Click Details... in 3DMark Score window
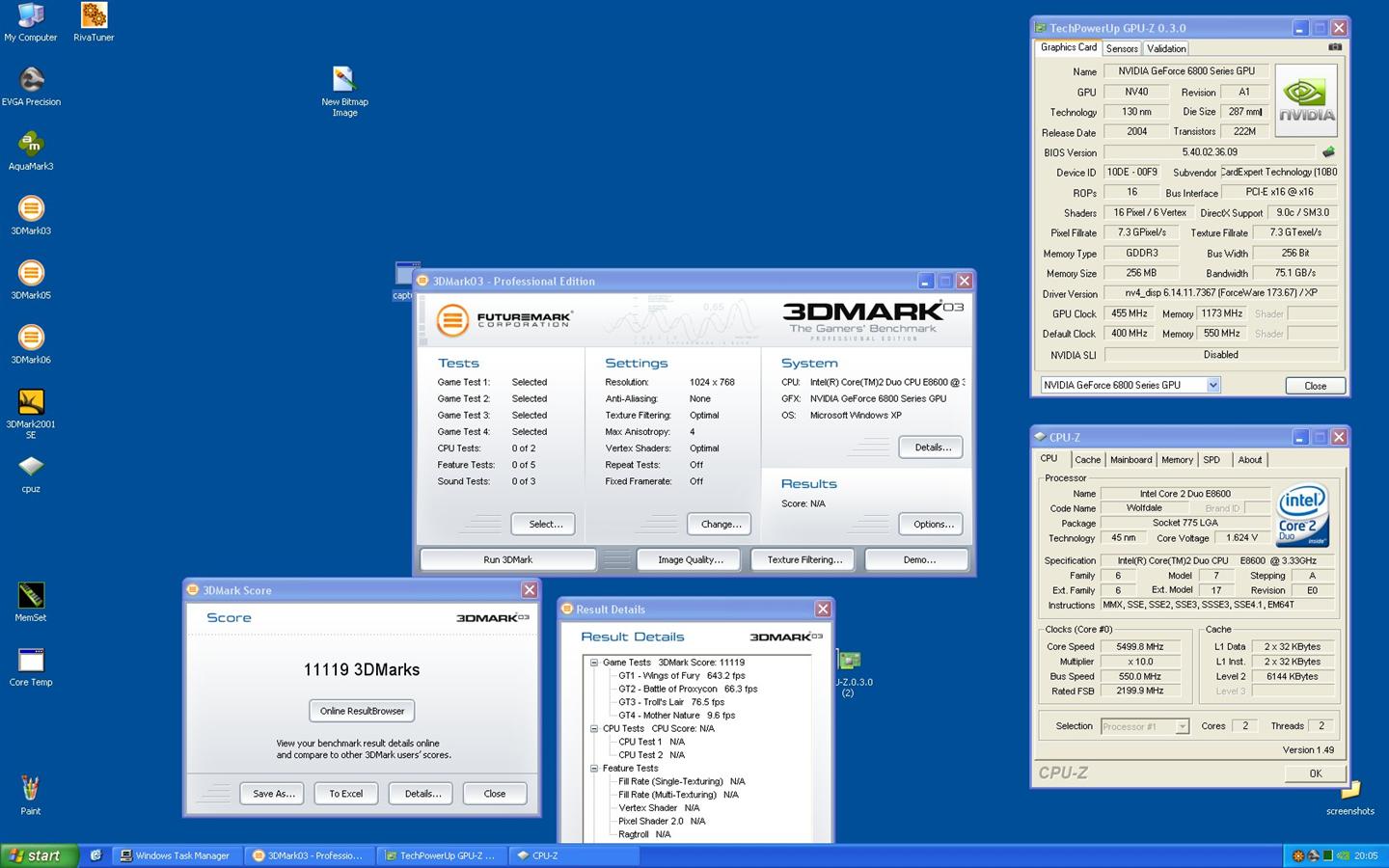The width and height of the screenshot is (1389, 868). pos(422,794)
